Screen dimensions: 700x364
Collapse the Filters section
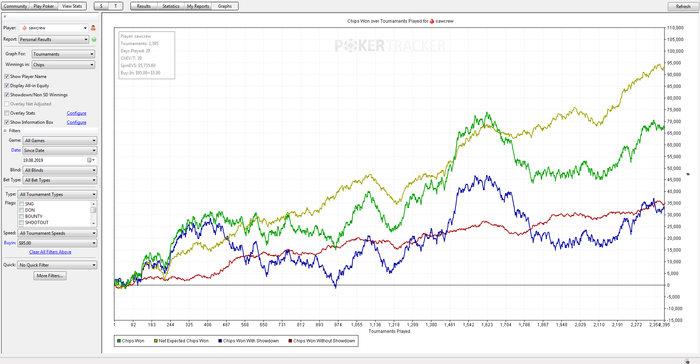(5, 131)
